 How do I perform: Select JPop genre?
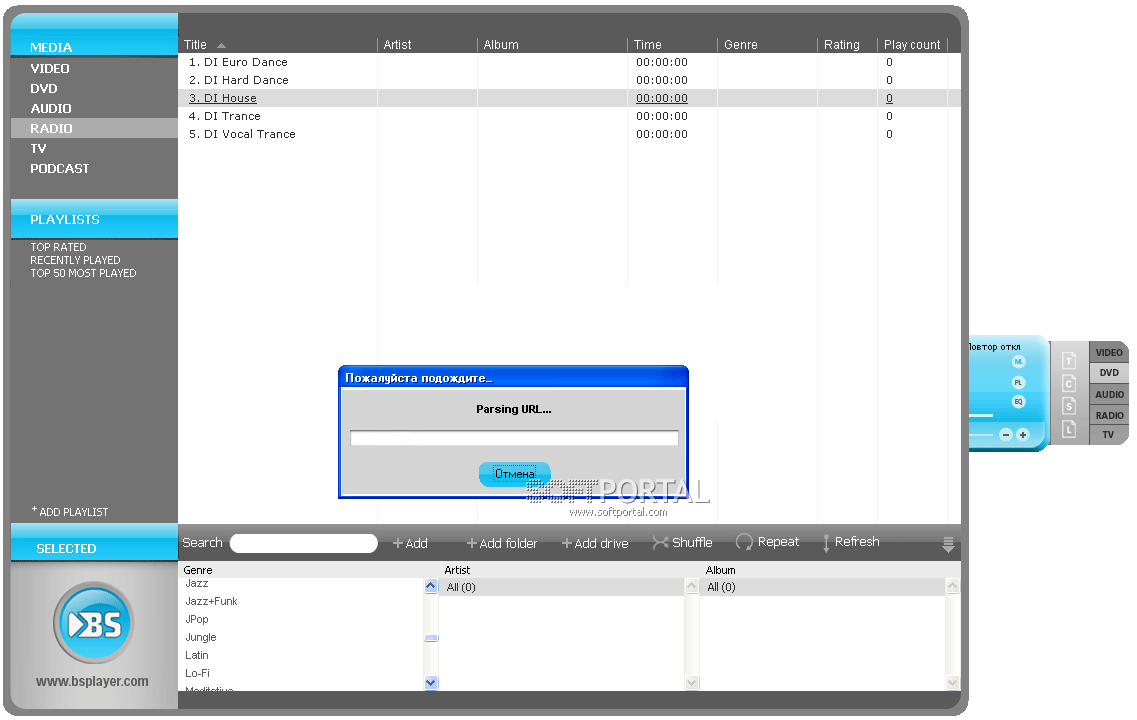click(x=197, y=619)
